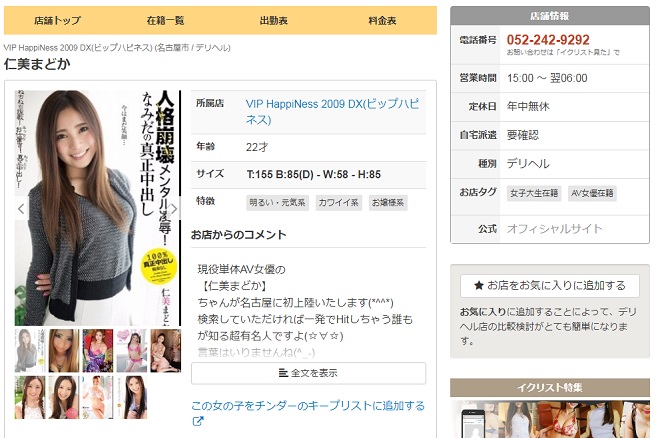Screen dimensions: 660x438
Task: Expand the comment with 全文を表示
Action: tap(308, 373)
